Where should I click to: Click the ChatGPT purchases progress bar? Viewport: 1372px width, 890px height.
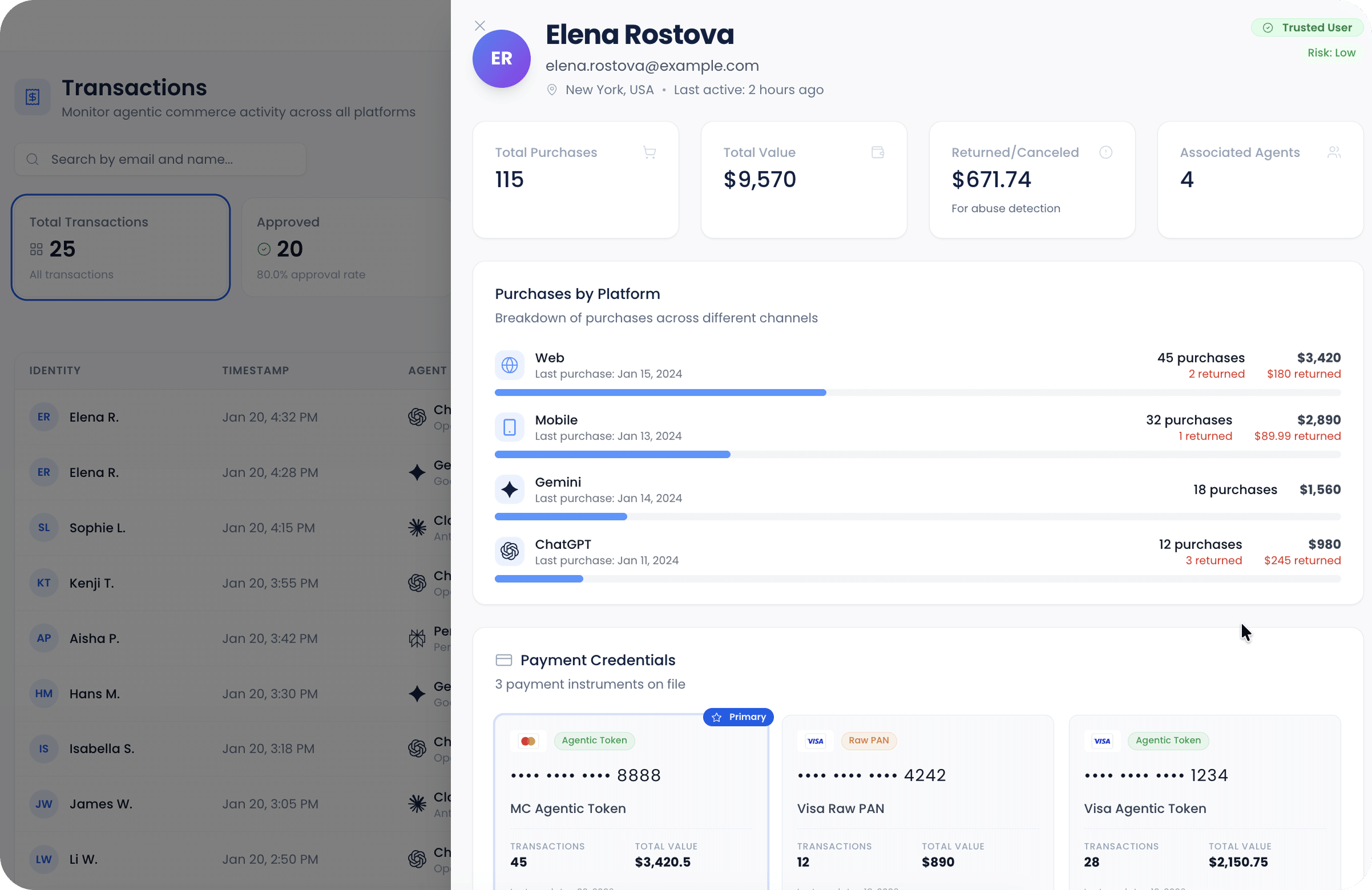click(x=918, y=578)
